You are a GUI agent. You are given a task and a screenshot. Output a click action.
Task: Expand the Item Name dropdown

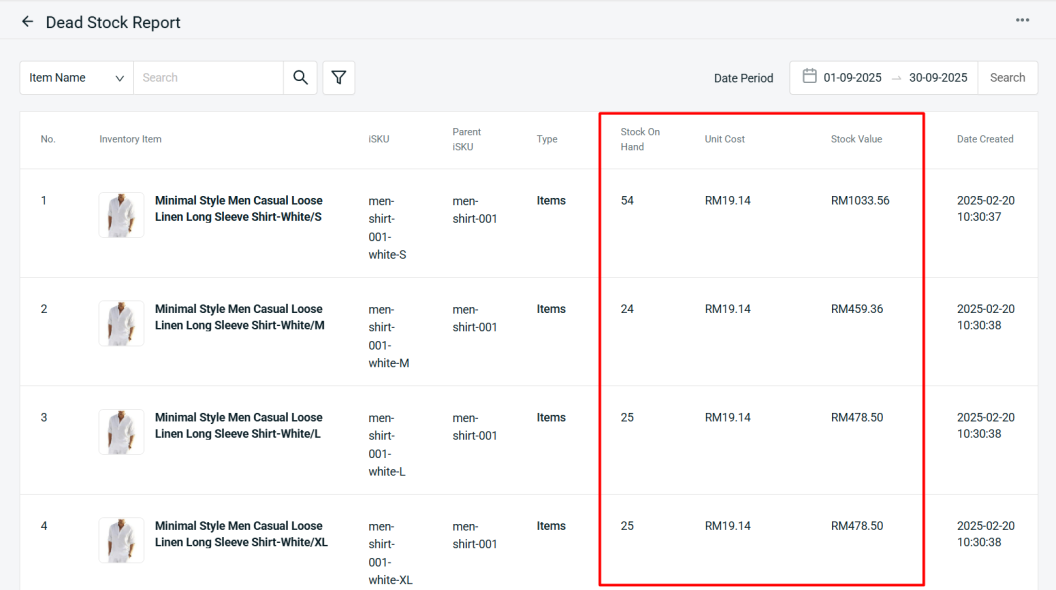click(x=76, y=78)
